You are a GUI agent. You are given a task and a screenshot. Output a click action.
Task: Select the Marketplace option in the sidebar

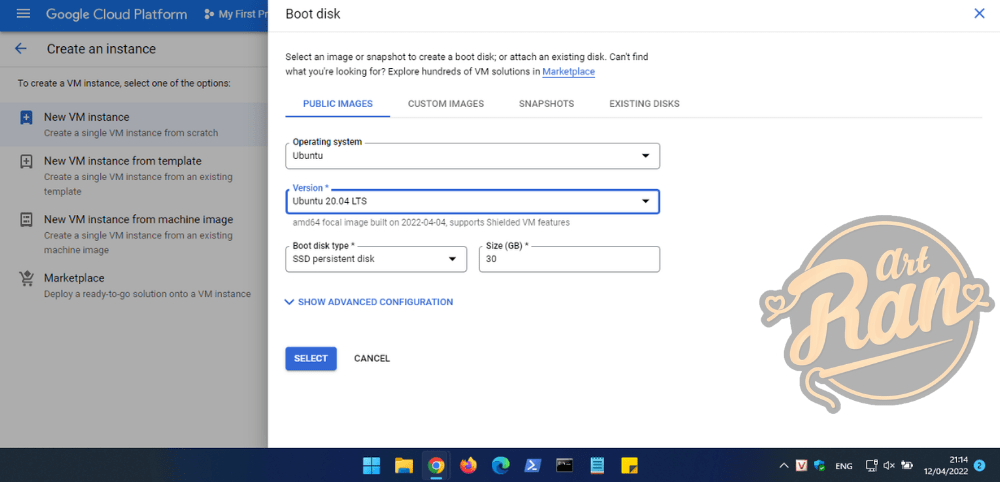tap(134, 286)
